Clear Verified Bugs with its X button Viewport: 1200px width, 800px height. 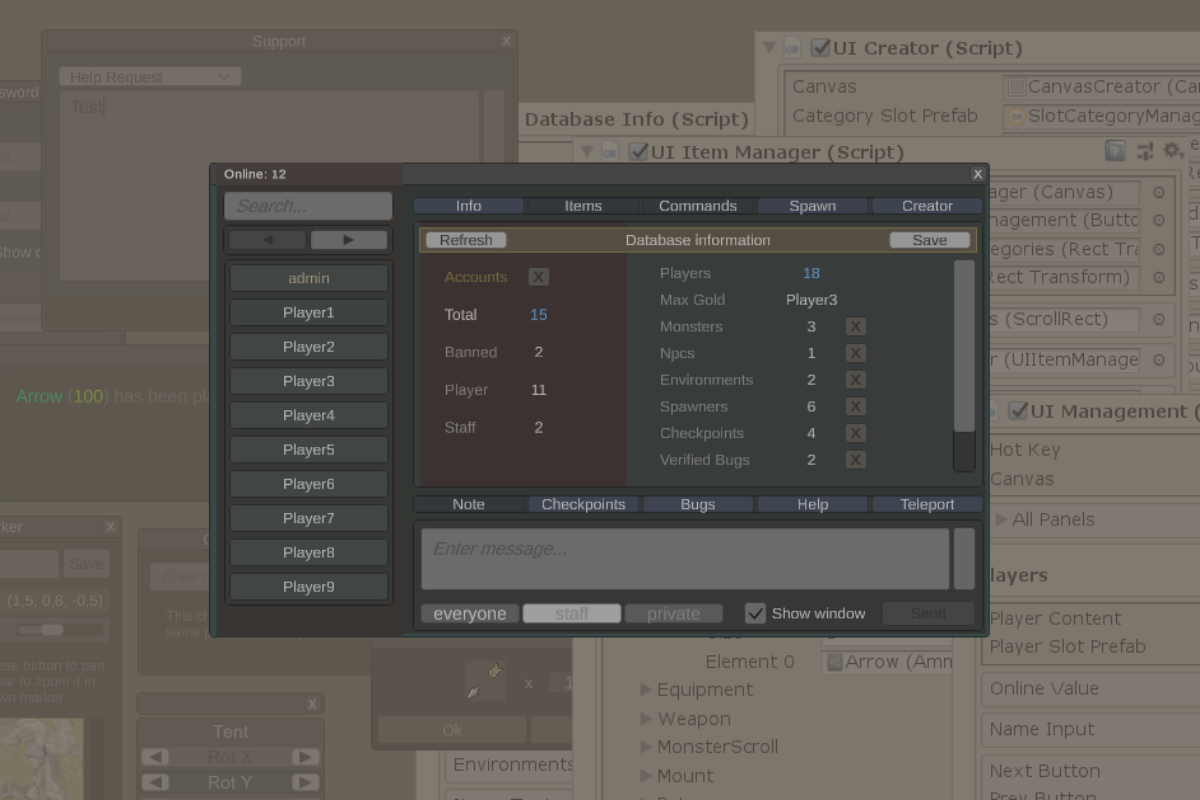point(855,460)
